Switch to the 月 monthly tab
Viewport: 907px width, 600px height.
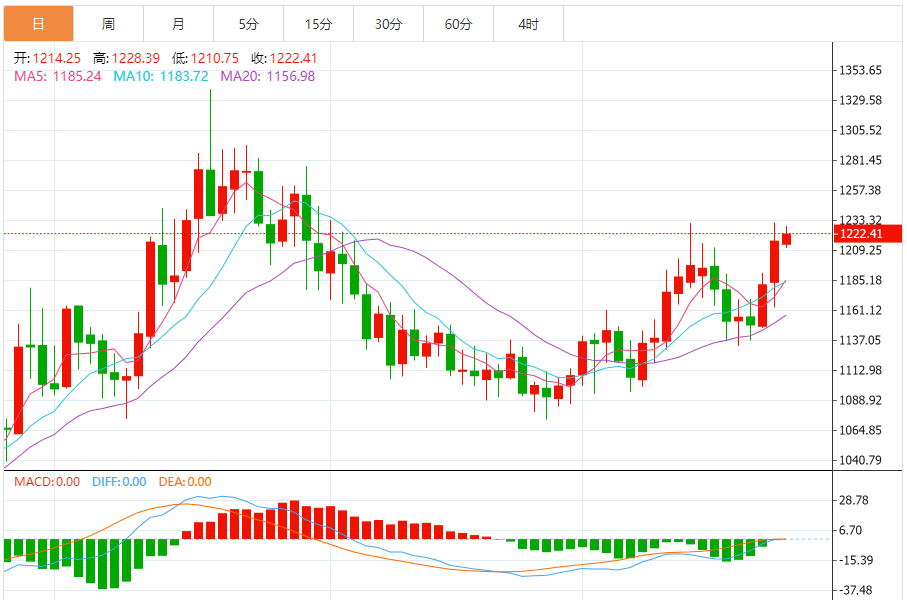point(178,24)
